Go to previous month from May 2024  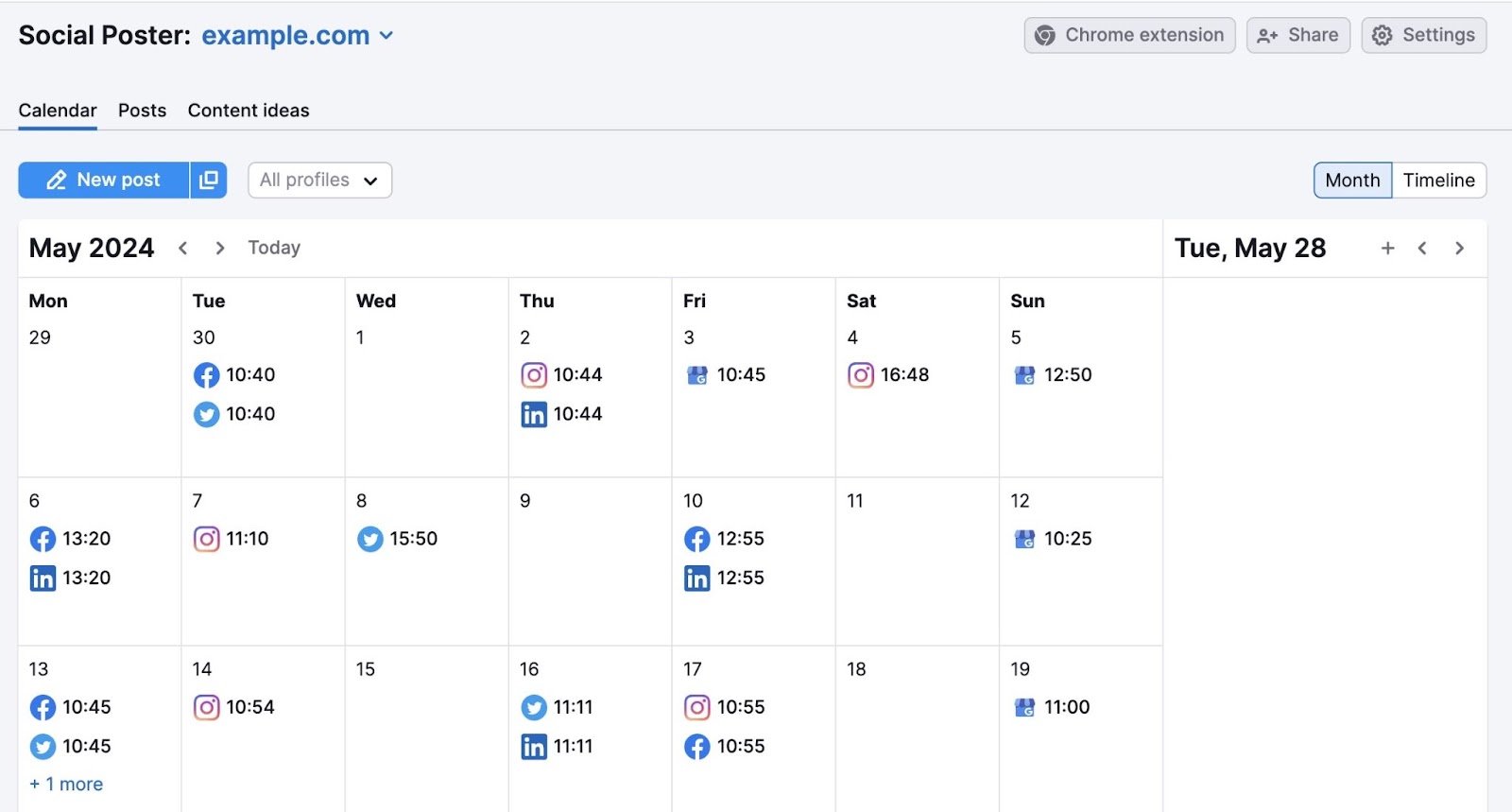tap(183, 249)
